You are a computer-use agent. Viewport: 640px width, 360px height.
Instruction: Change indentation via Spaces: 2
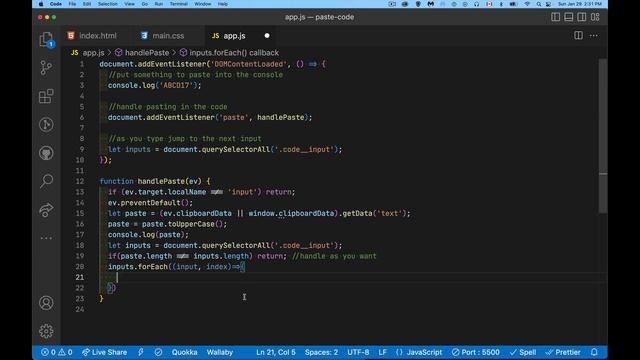[321, 352]
